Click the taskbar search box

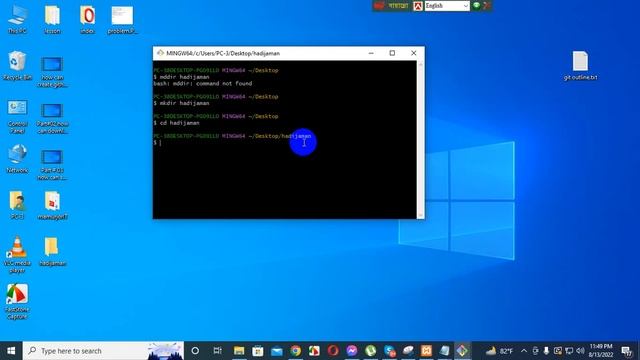point(103,351)
